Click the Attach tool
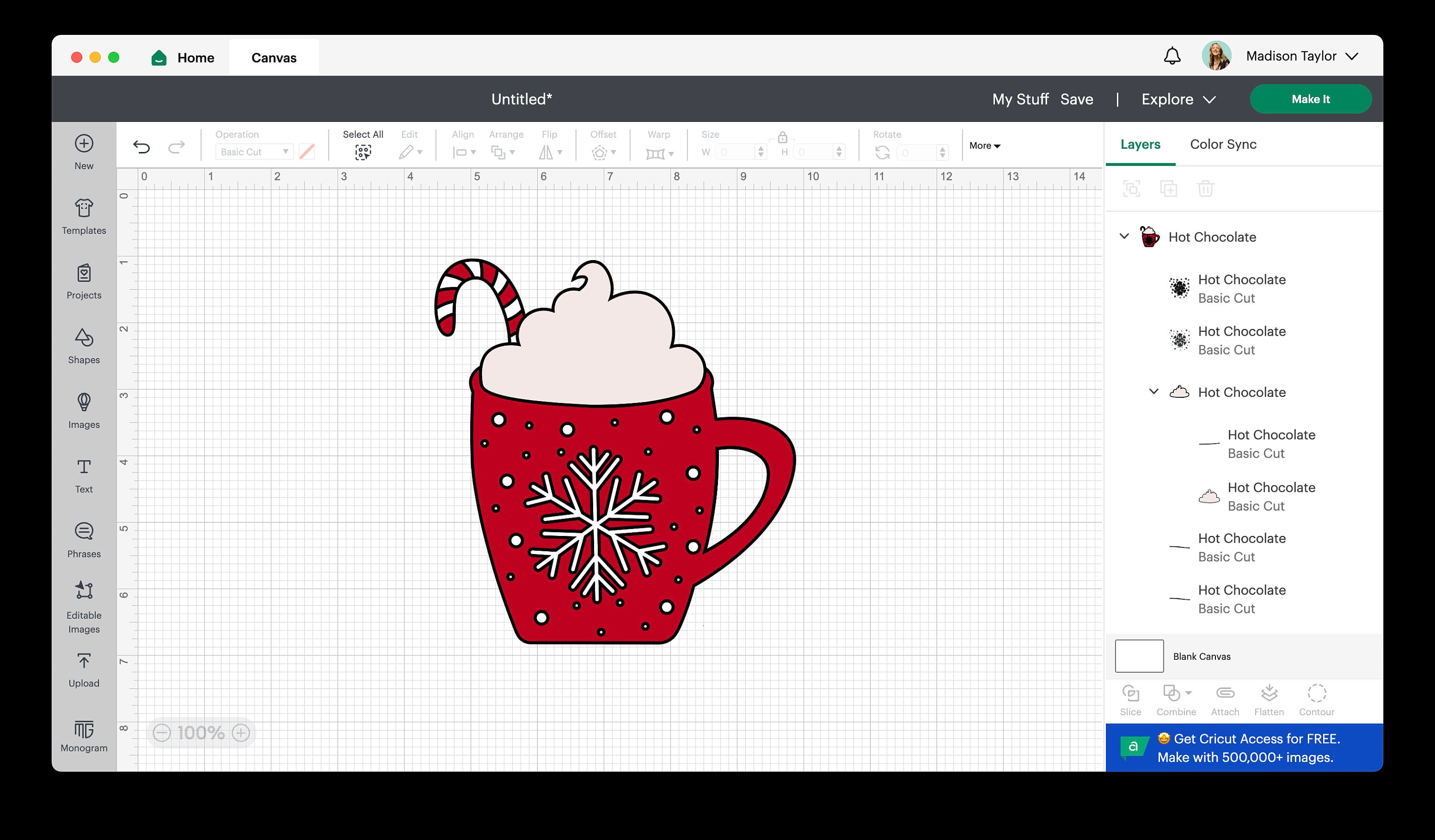Viewport: 1435px width, 840px height. 1225,699
